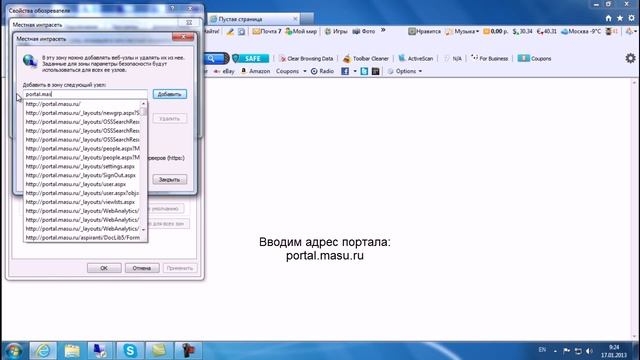Click the 0,00 р. balance indicator

[496, 31]
